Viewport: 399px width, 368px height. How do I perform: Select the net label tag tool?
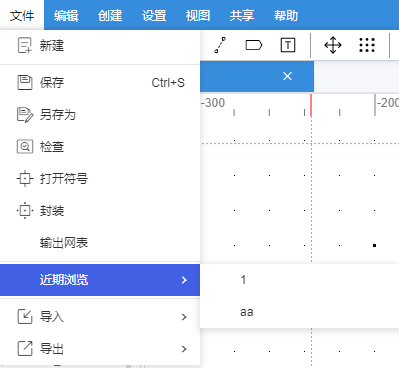coord(254,45)
